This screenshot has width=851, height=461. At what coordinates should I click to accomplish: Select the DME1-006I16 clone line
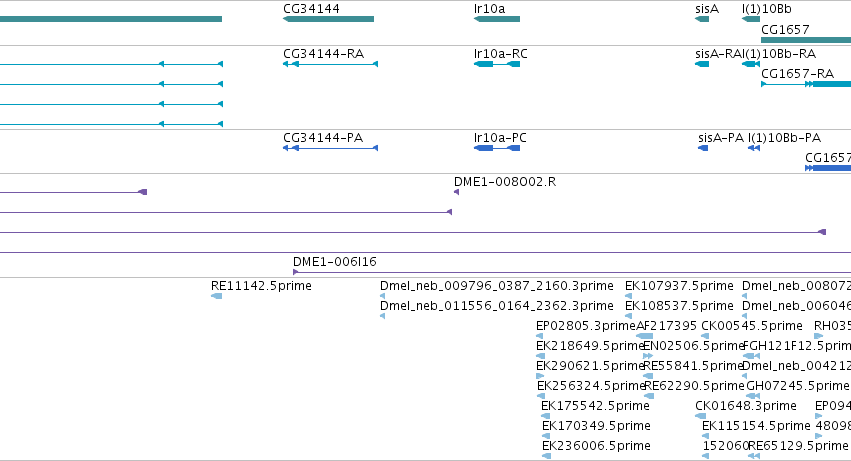(571, 272)
